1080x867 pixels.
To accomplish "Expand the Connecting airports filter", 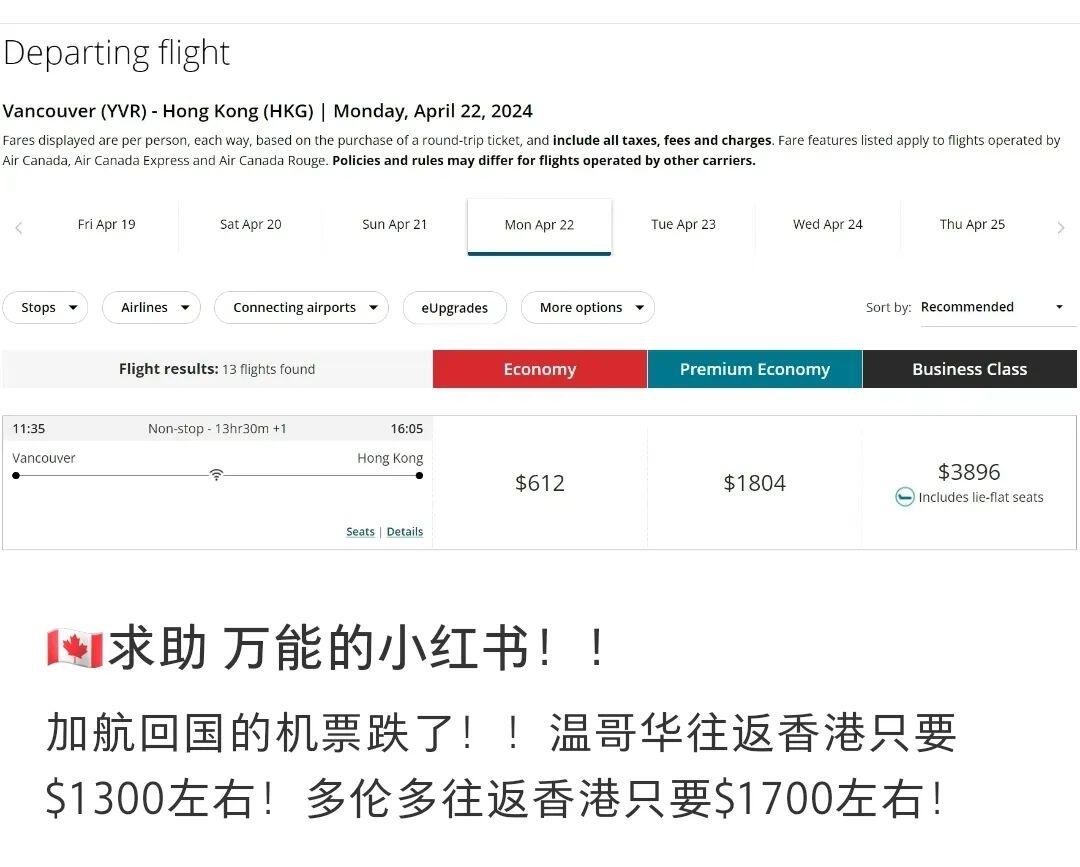I will pos(301,307).
